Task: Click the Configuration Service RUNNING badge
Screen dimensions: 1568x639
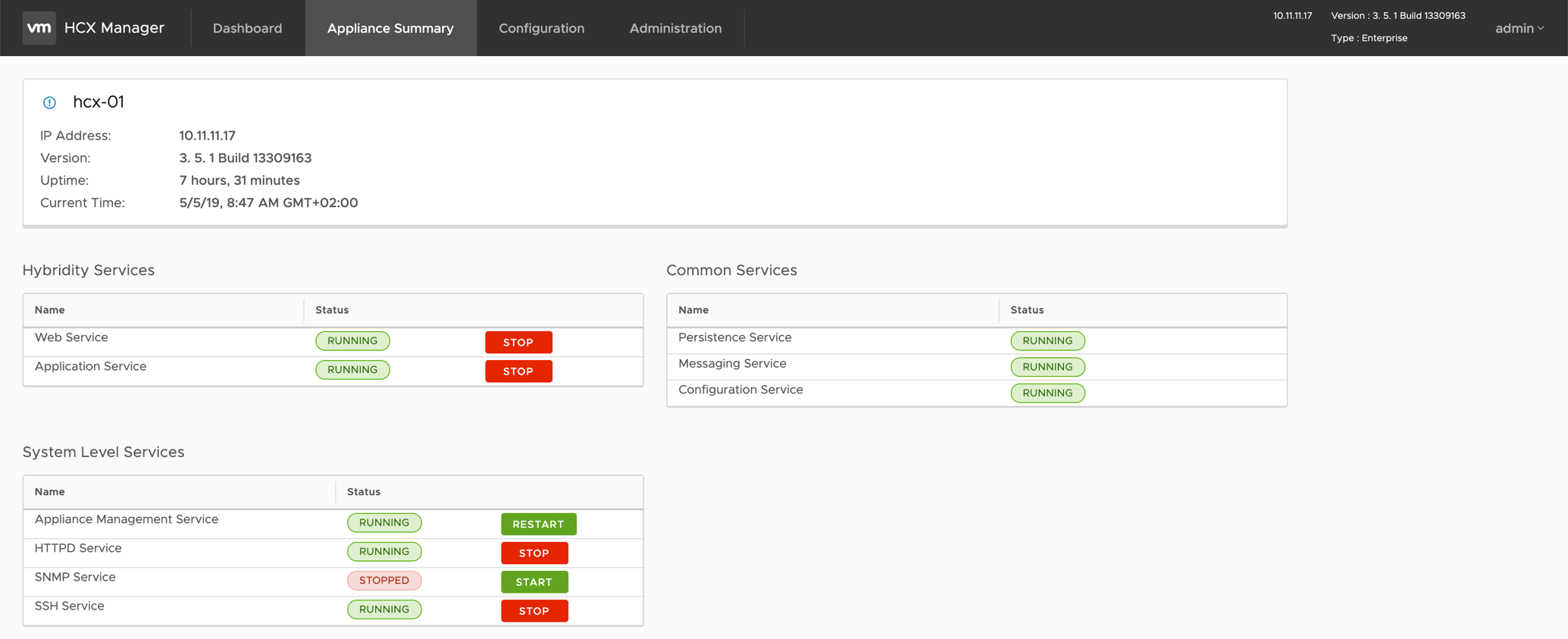Action: (x=1047, y=393)
